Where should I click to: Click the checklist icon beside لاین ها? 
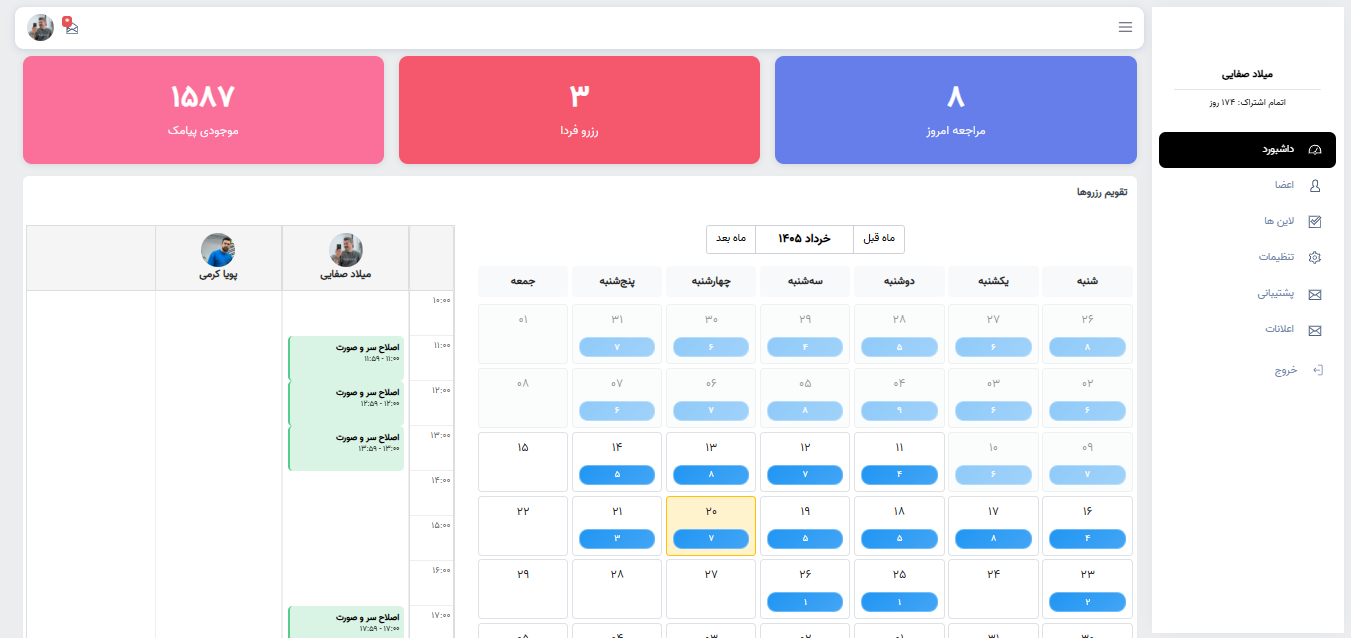point(1315,221)
